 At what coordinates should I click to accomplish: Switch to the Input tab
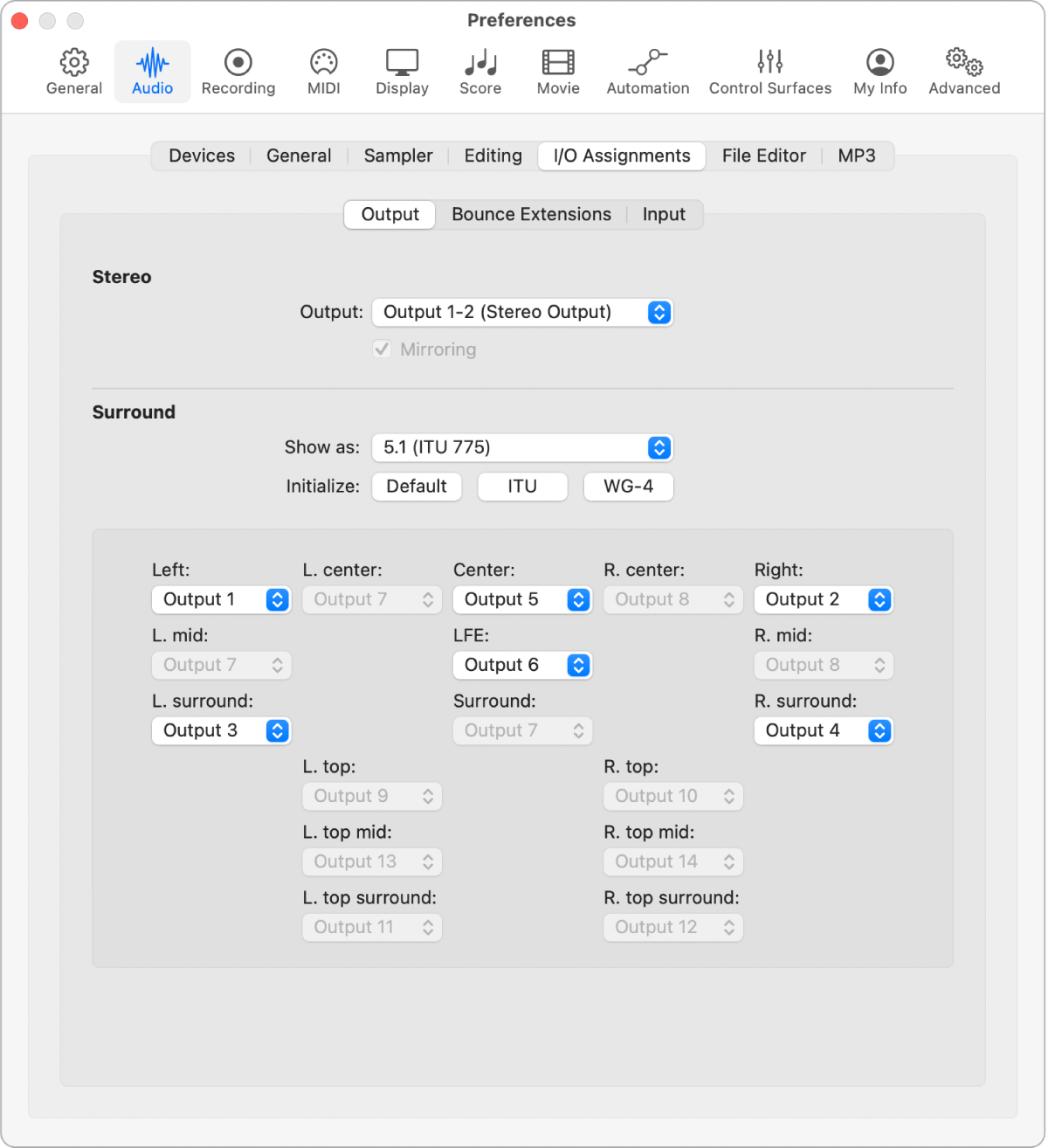click(665, 214)
